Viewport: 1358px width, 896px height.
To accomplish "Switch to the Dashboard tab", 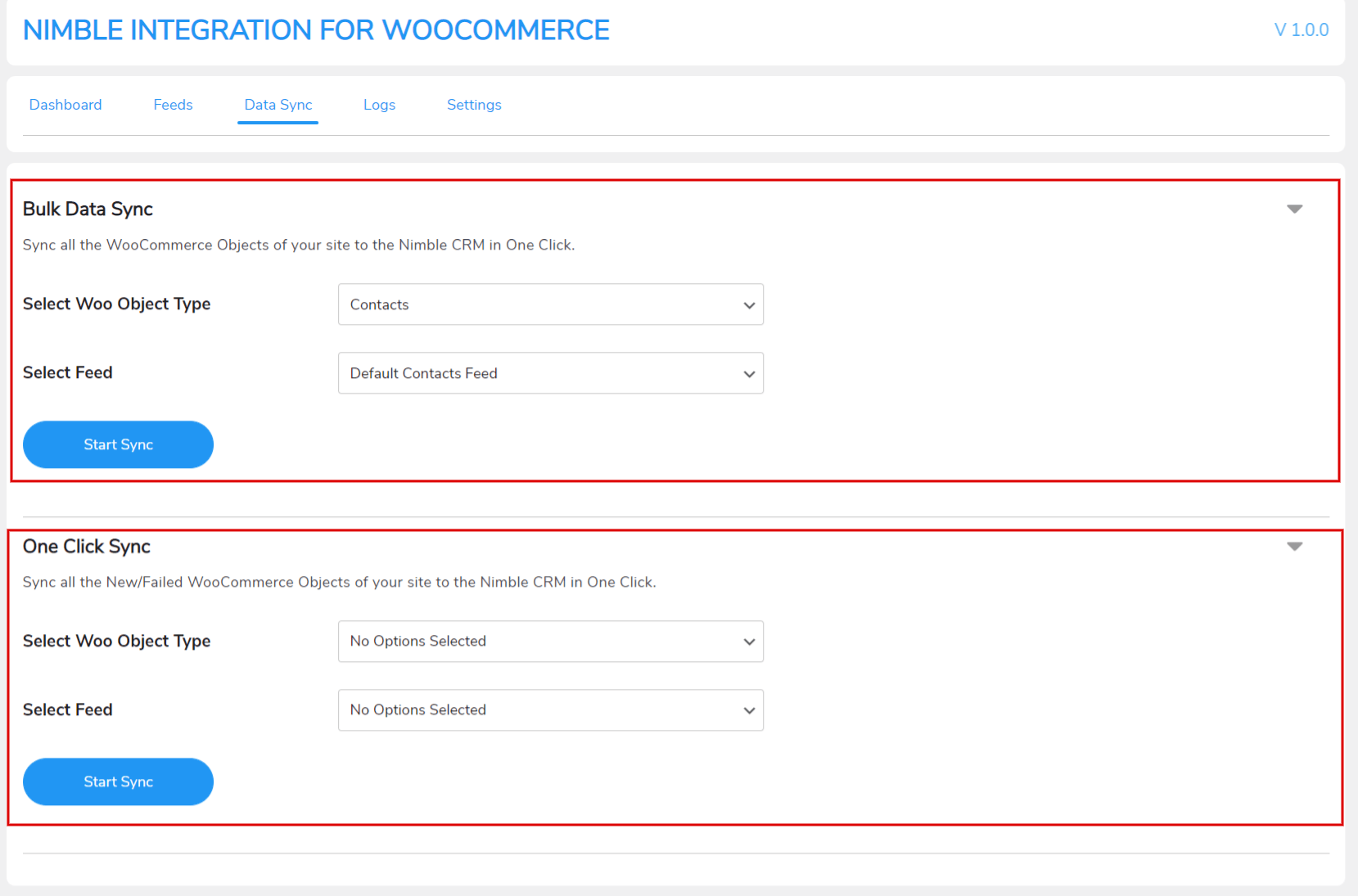I will click(x=65, y=105).
